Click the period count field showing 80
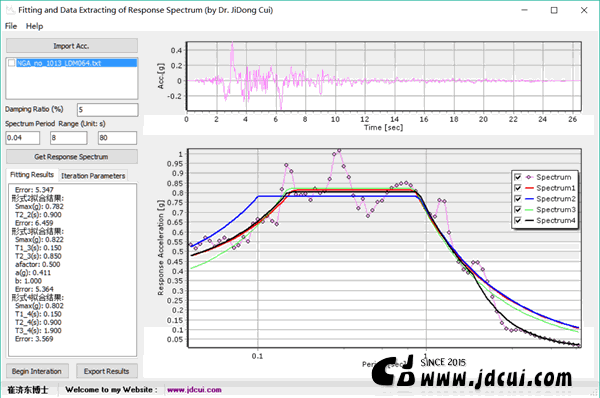The image size is (600, 398). 117,138
